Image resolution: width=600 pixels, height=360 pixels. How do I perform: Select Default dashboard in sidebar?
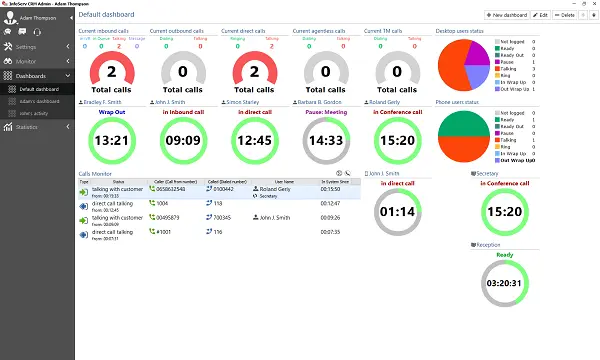(x=37, y=89)
